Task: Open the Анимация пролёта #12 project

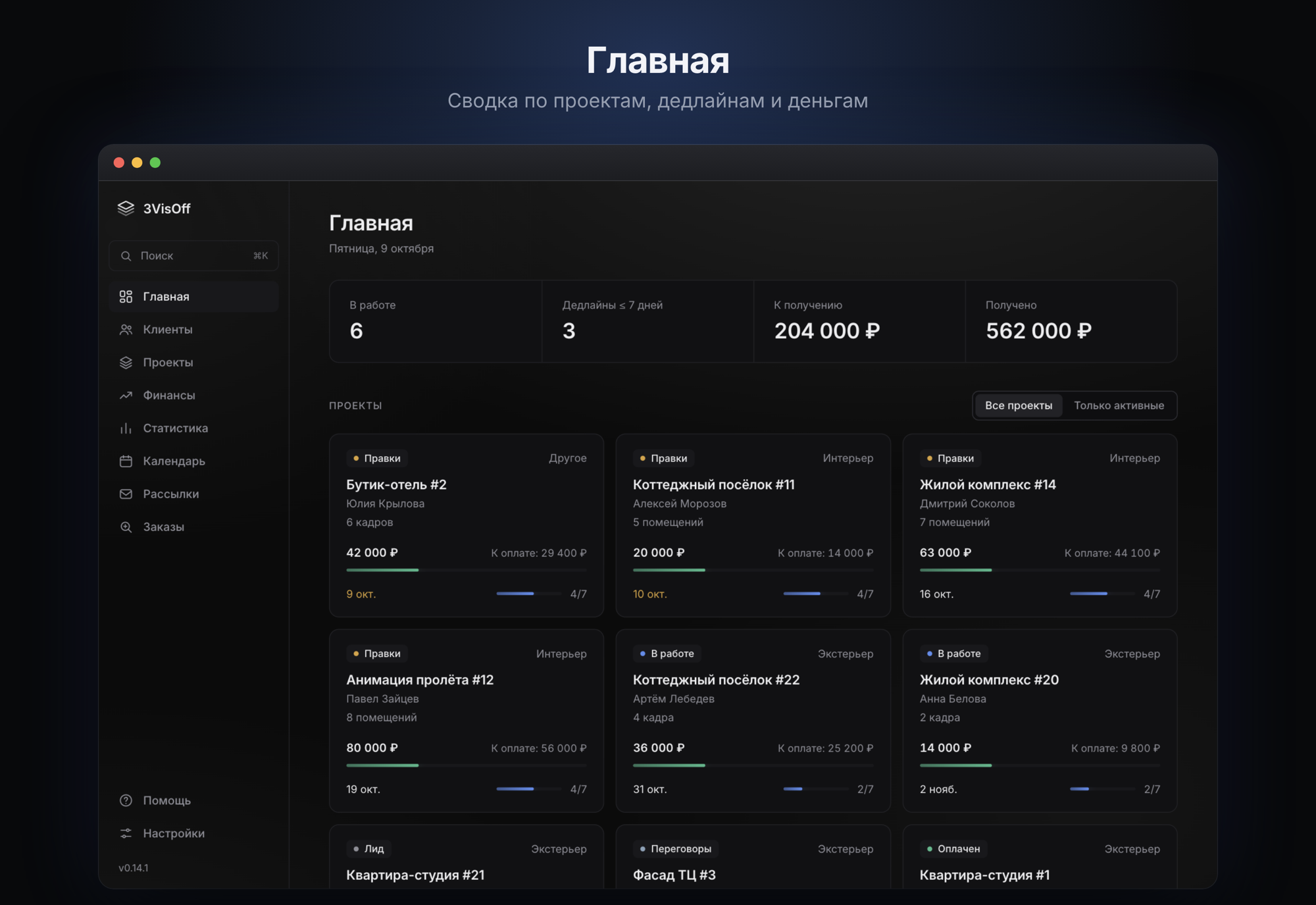Action: (x=467, y=721)
